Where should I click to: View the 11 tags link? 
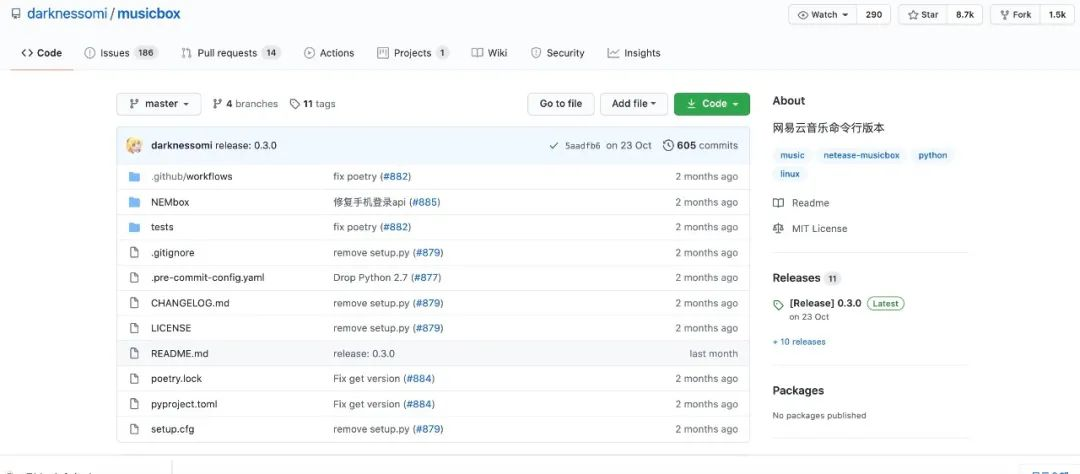coord(313,104)
